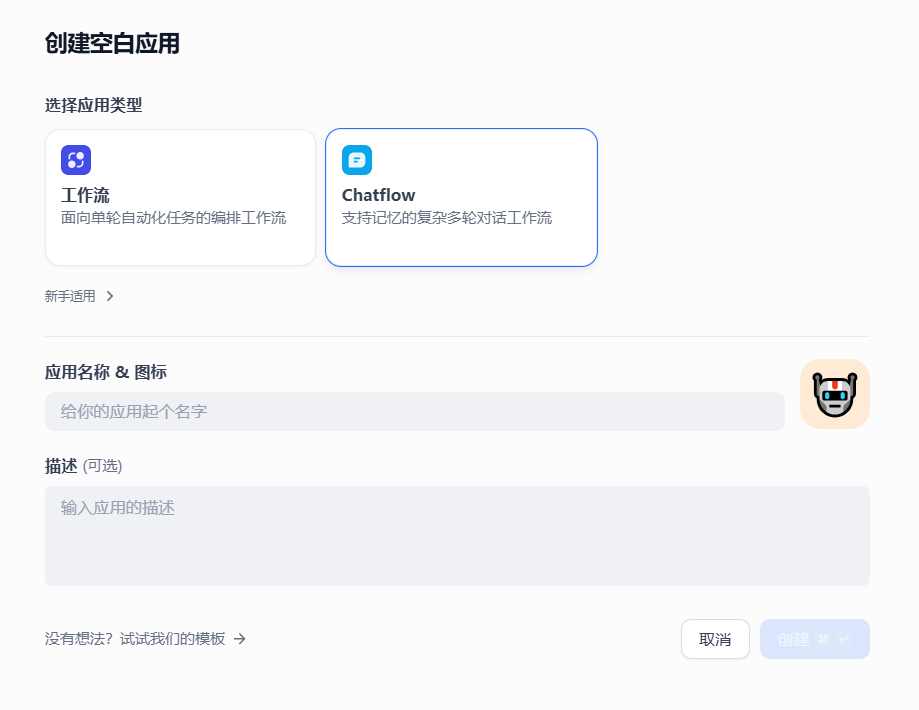Click the 新手适用 section label
The height and width of the screenshot is (710, 919).
tap(70, 296)
